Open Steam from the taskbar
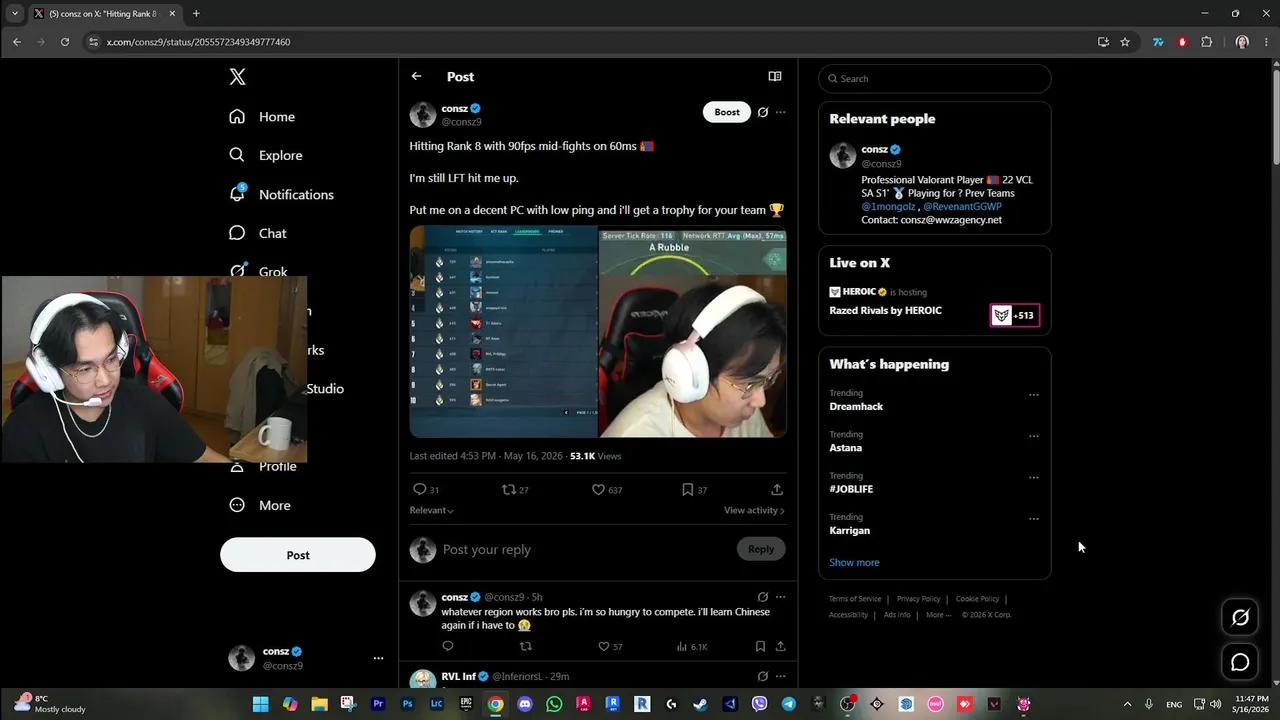The height and width of the screenshot is (720, 1280). click(700, 704)
